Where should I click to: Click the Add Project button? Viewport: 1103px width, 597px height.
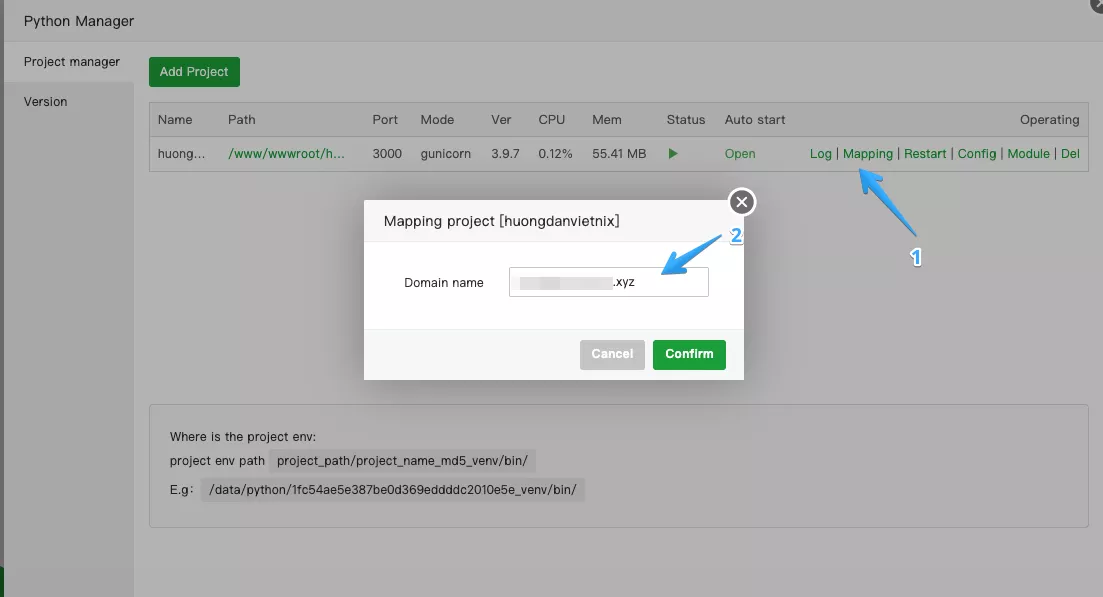194,71
